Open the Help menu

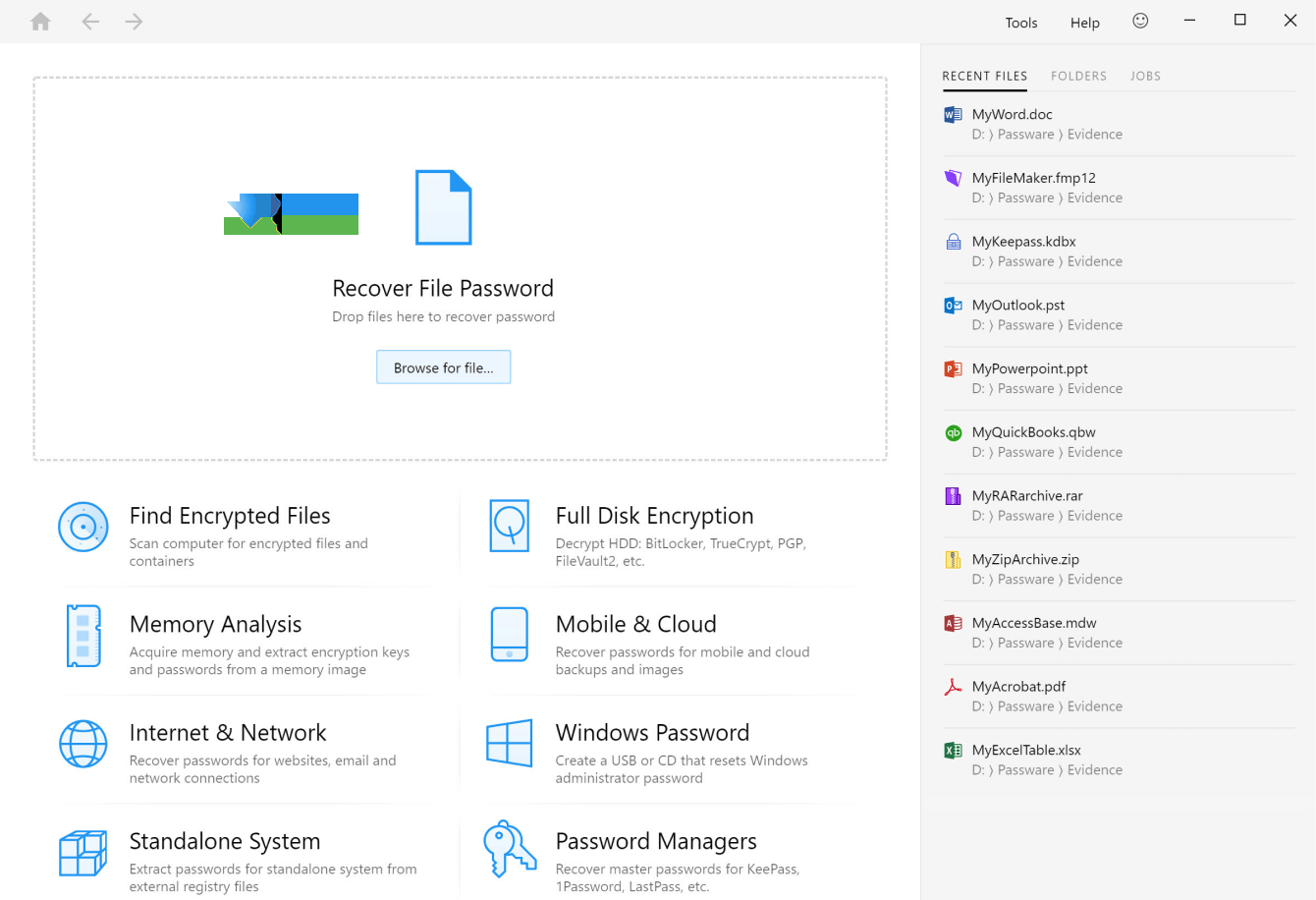point(1085,23)
